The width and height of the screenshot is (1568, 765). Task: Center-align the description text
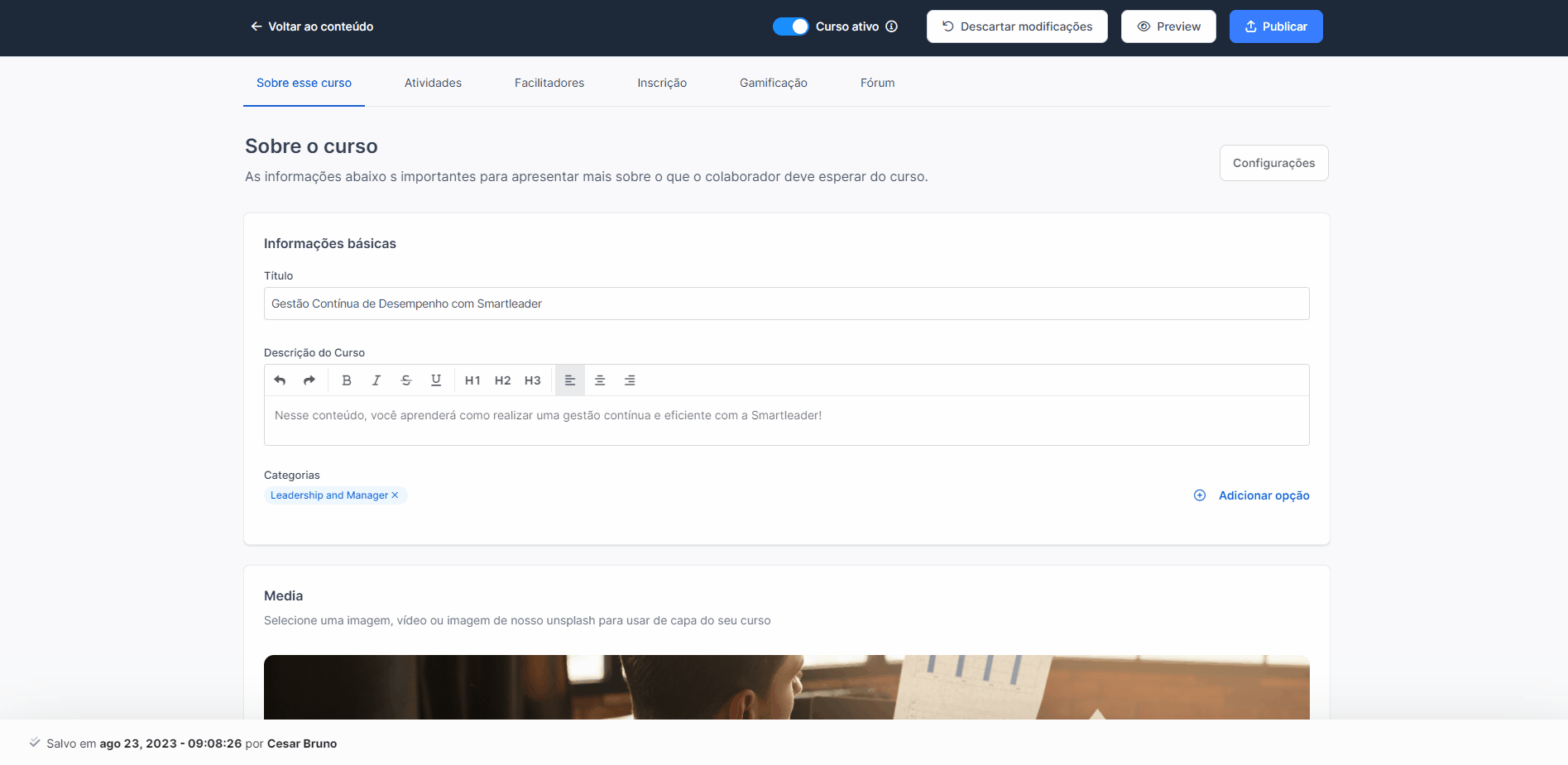pos(600,380)
